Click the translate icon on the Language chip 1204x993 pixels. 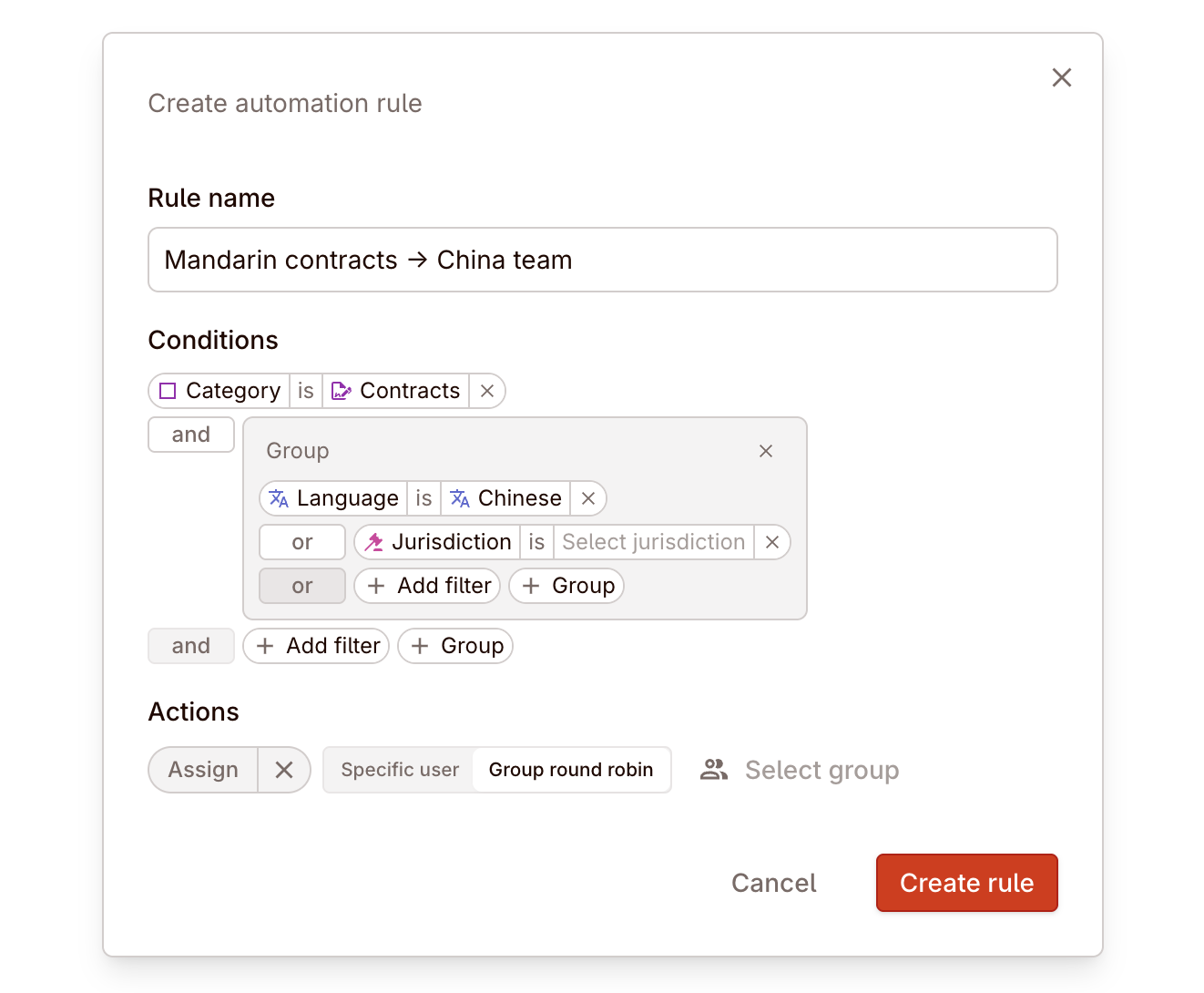[x=279, y=498]
